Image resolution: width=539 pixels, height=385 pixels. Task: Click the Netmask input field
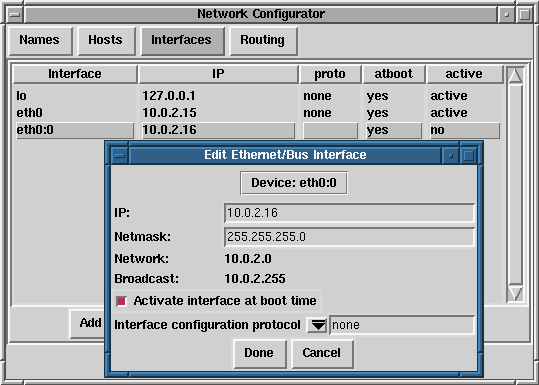(349, 237)
